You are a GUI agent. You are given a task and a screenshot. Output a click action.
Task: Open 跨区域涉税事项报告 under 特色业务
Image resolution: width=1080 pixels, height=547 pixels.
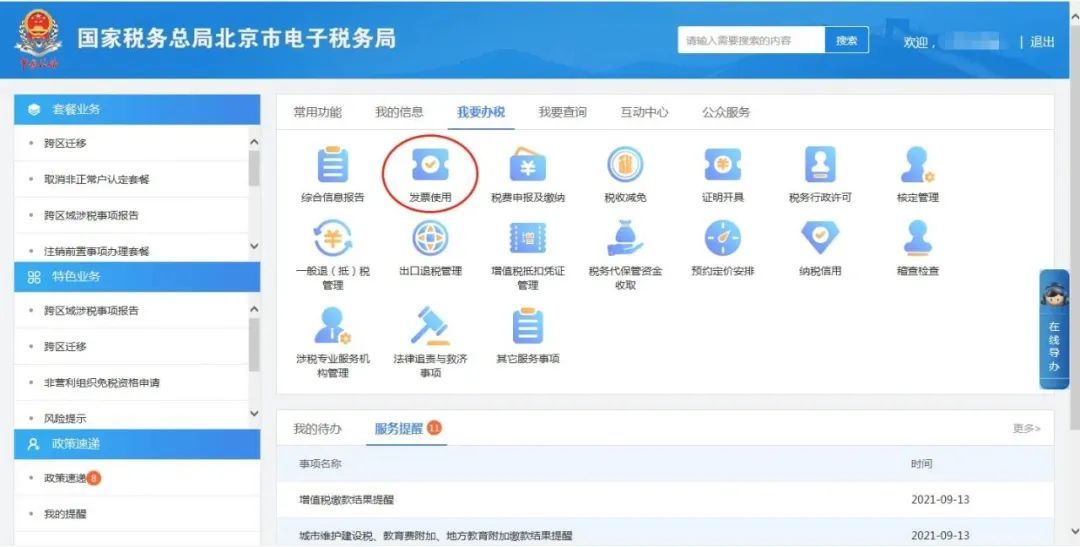92,311
